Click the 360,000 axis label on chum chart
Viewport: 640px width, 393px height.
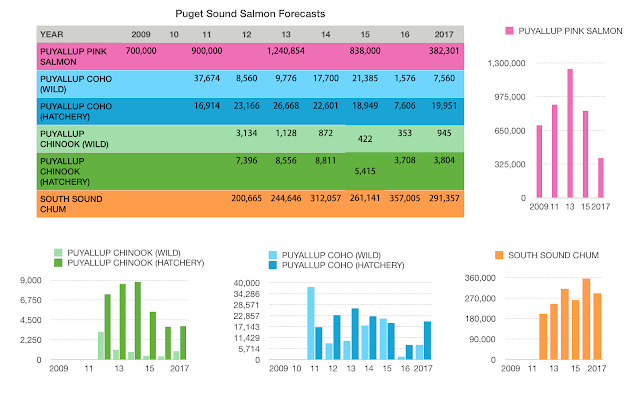[x=480, y=278]
